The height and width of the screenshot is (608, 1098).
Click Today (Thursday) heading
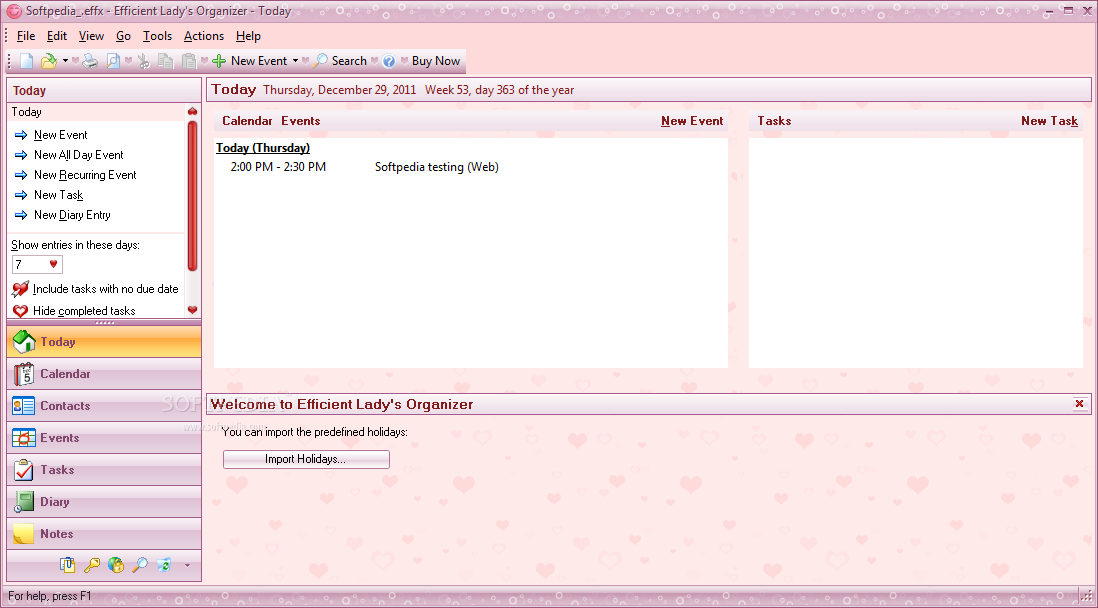[263, 148]
